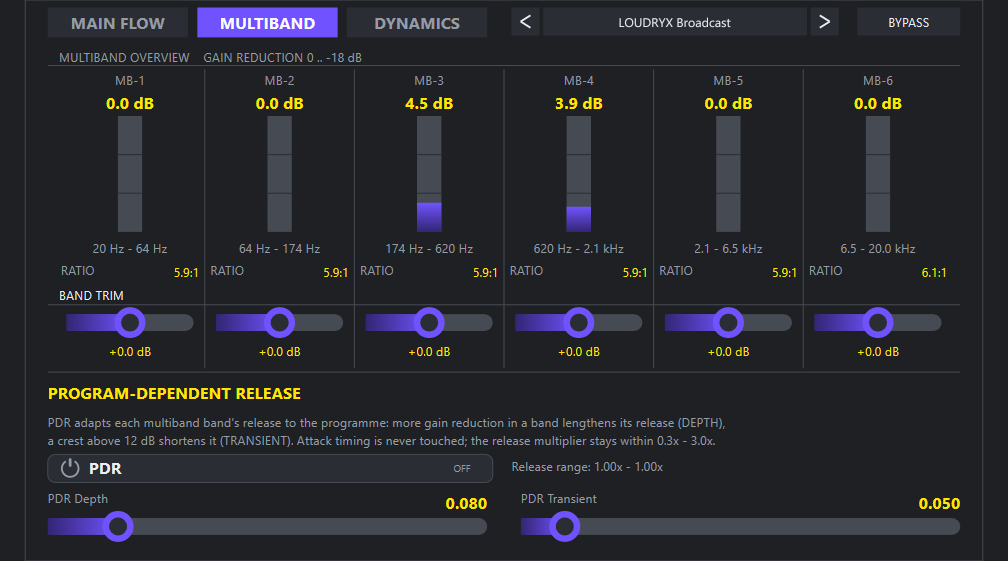Click the MB-3 4.5 dB reading
Viewport: 1008px width, 561px height.
click(429, 103)
